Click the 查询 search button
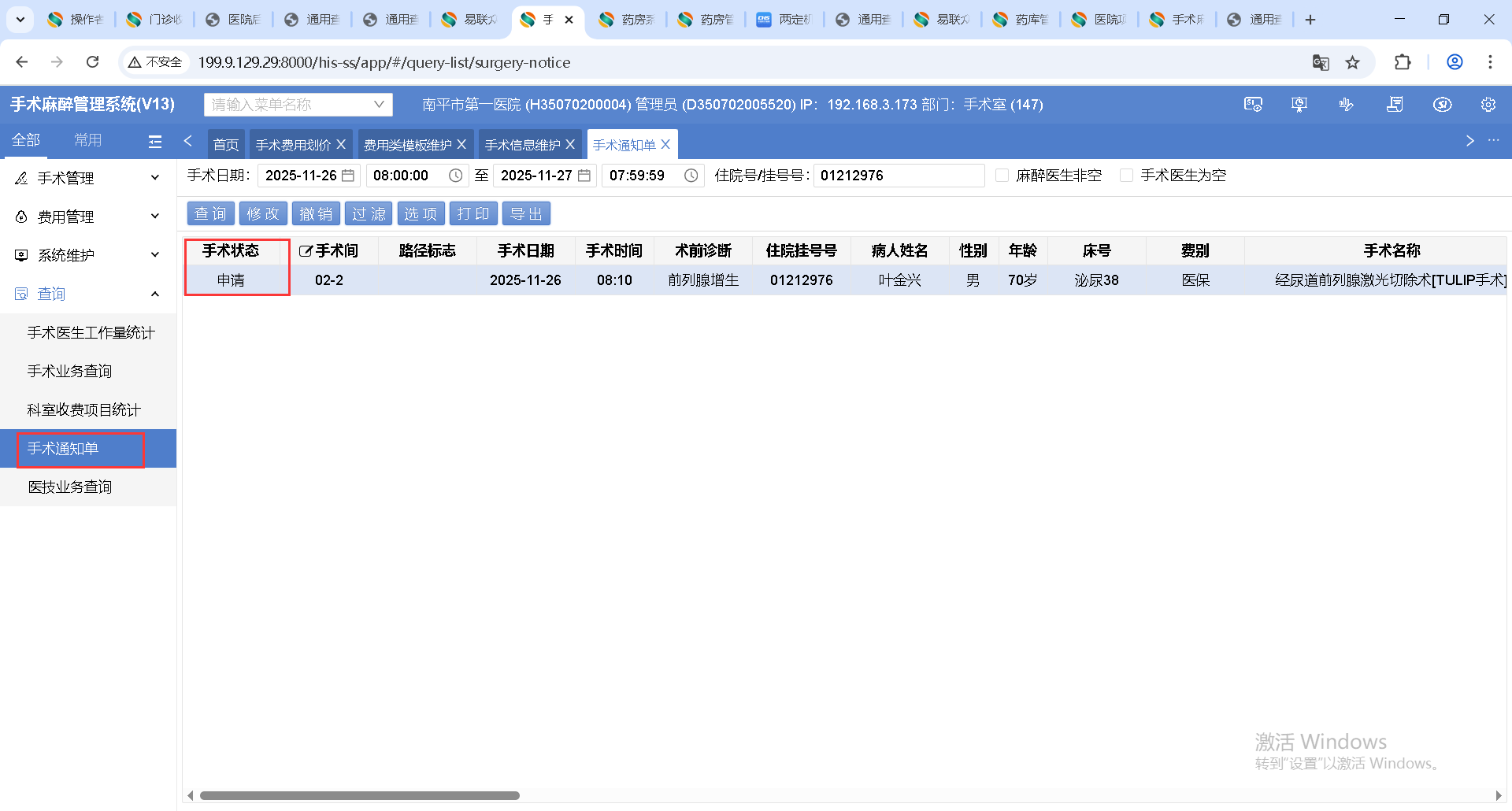This screenshot has width=1512, height=811. [210, 214]
